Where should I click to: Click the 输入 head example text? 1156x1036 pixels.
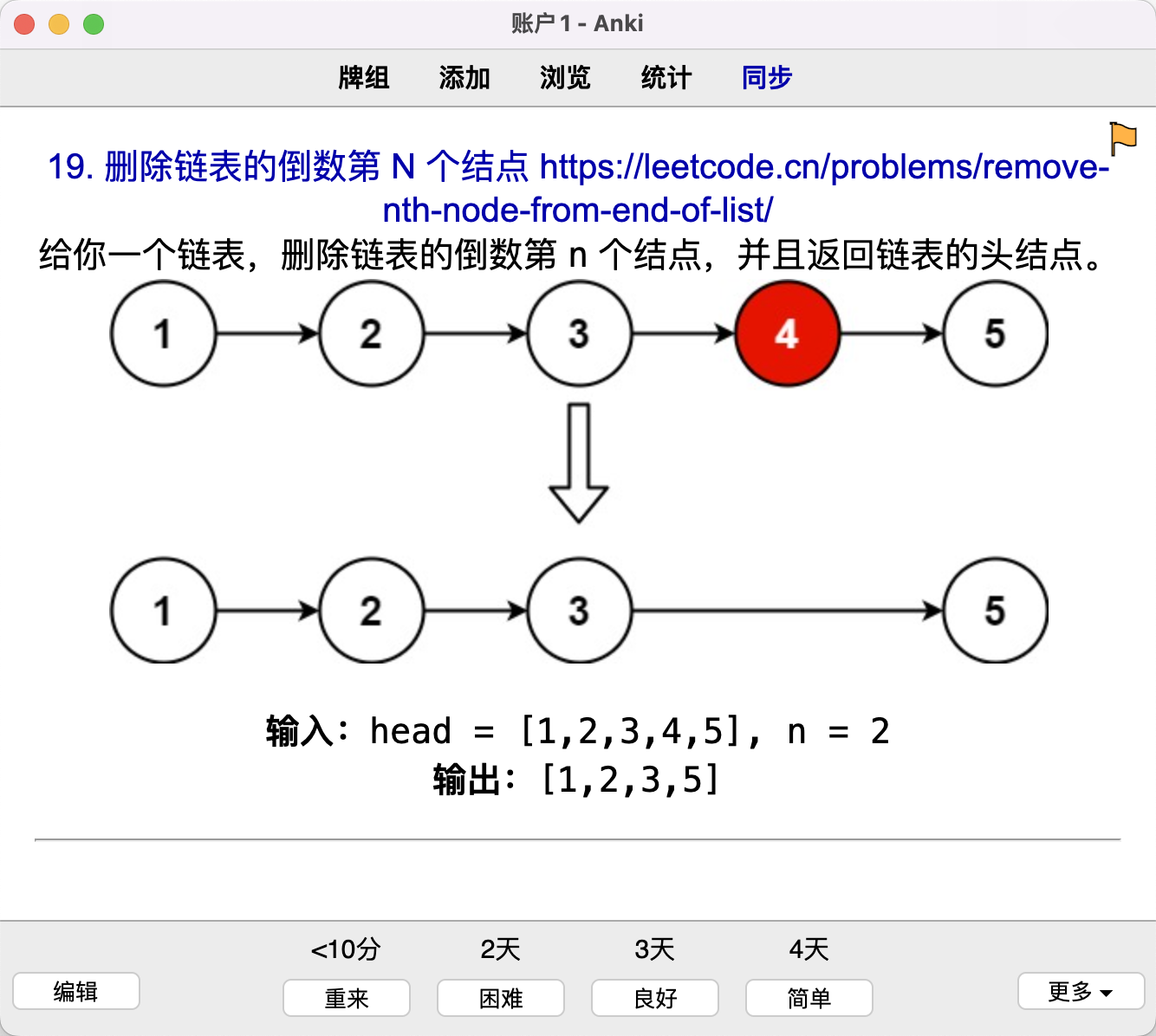pos(577,731)
